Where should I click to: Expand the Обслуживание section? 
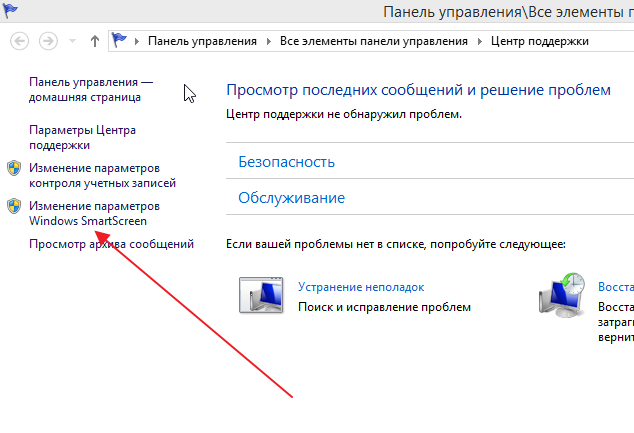[x=292, y=198]
